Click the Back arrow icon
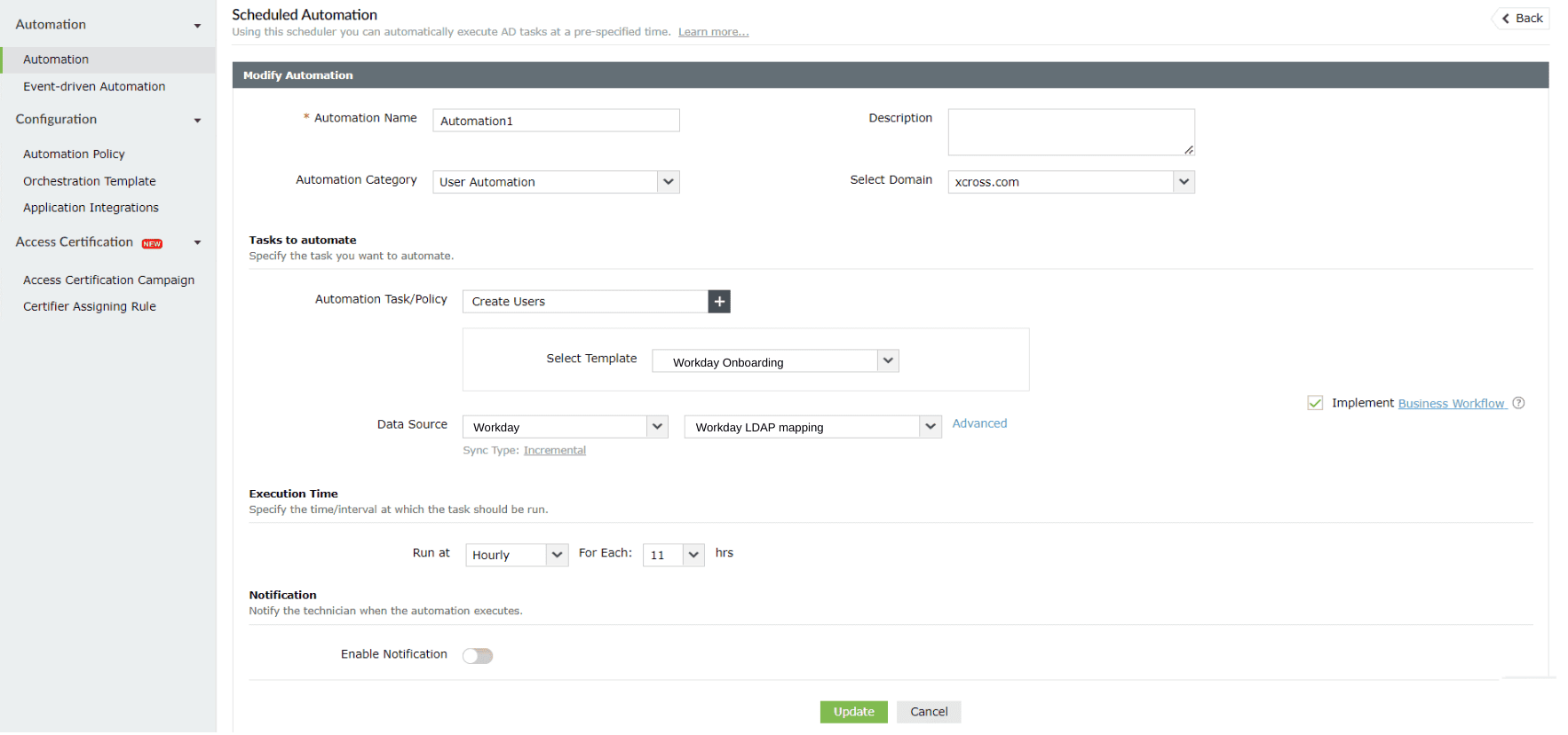 click(x=1506, y=19)
